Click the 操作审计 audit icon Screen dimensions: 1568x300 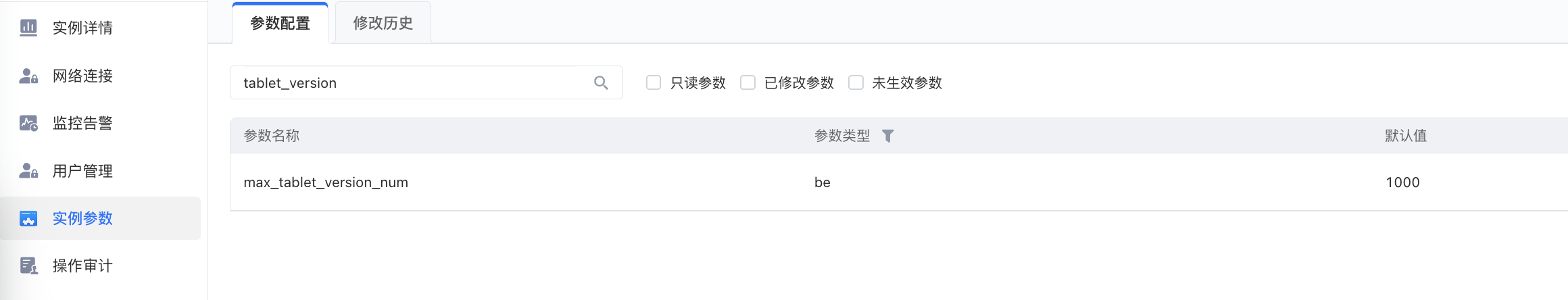click(28, 266)
